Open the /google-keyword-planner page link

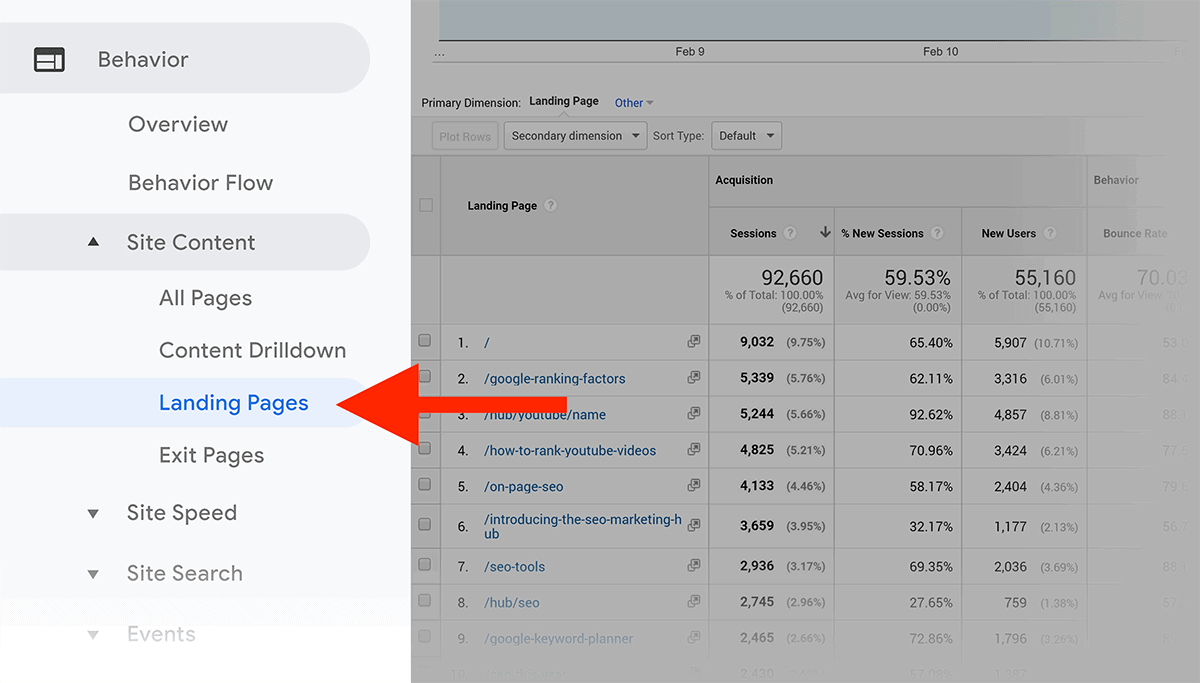tap(558, 639)
